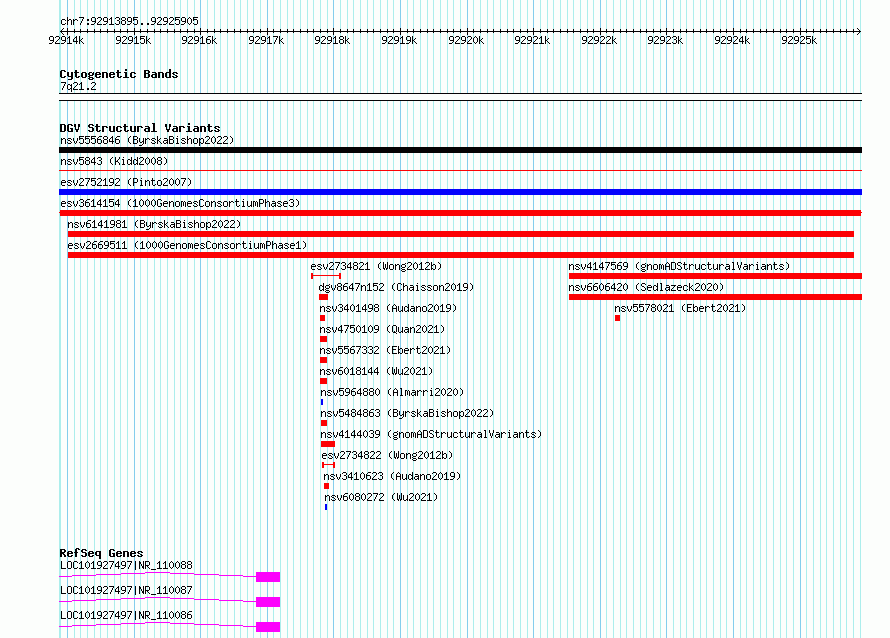This screenshot has width=890, height=638.
Task: Select the magenta NR_110086 exon block
Action: [268, 627]
